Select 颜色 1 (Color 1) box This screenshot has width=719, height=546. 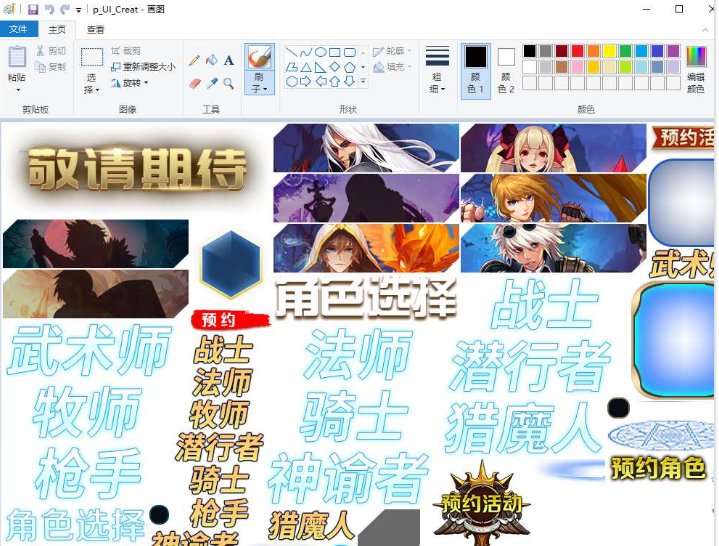coord(476,71)
